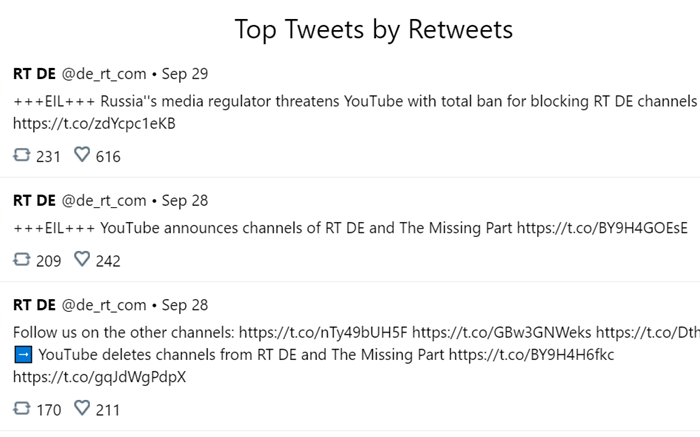The width and height of the screenshot is (700, 437).
Task: Click the Top Tweets by Retweets heading
Action: [x=374, y=30]
